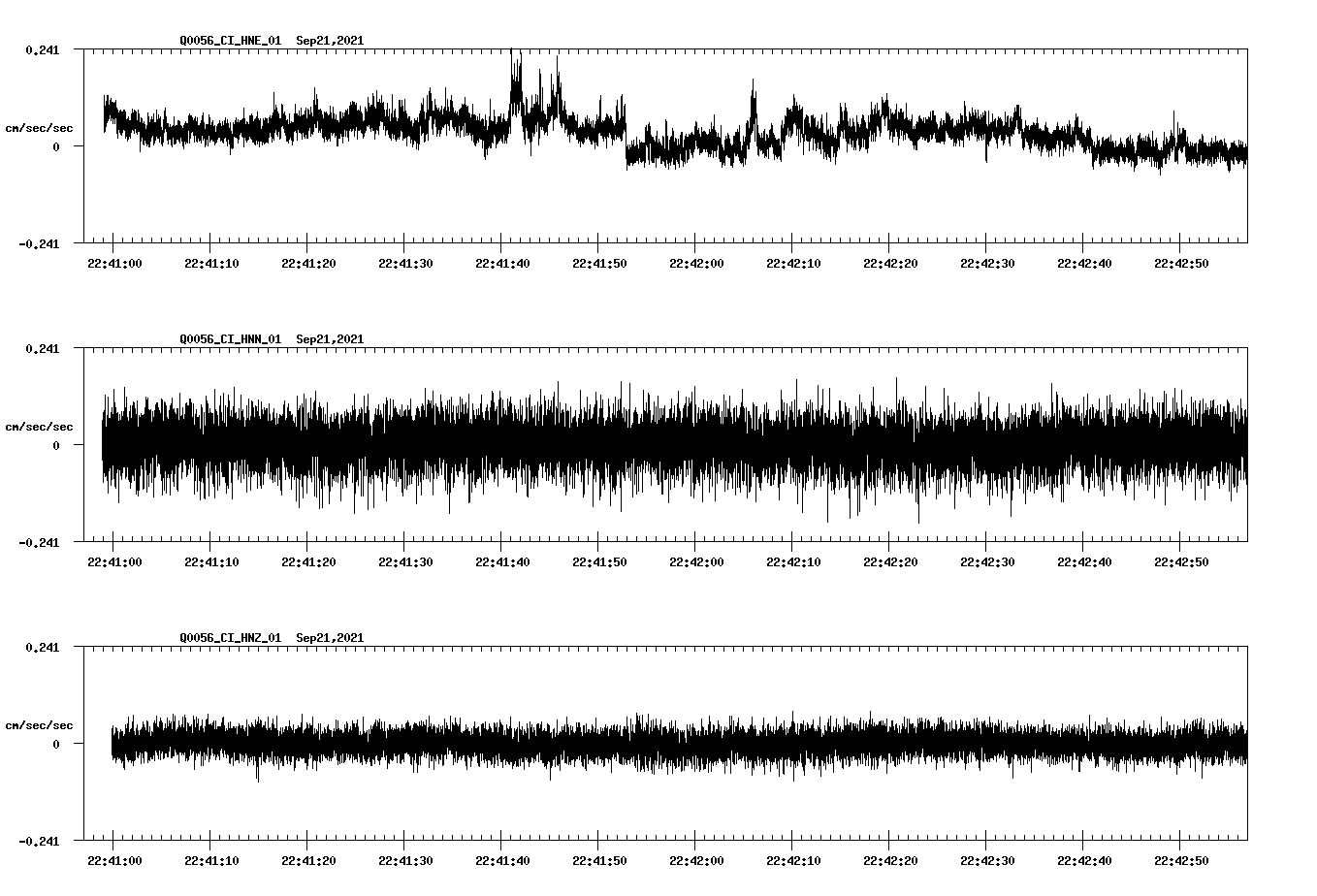Screen dimensions: 1317x896
Task: Click 22:41:50 time label under HNE plot
Action: tap(599, 263)
